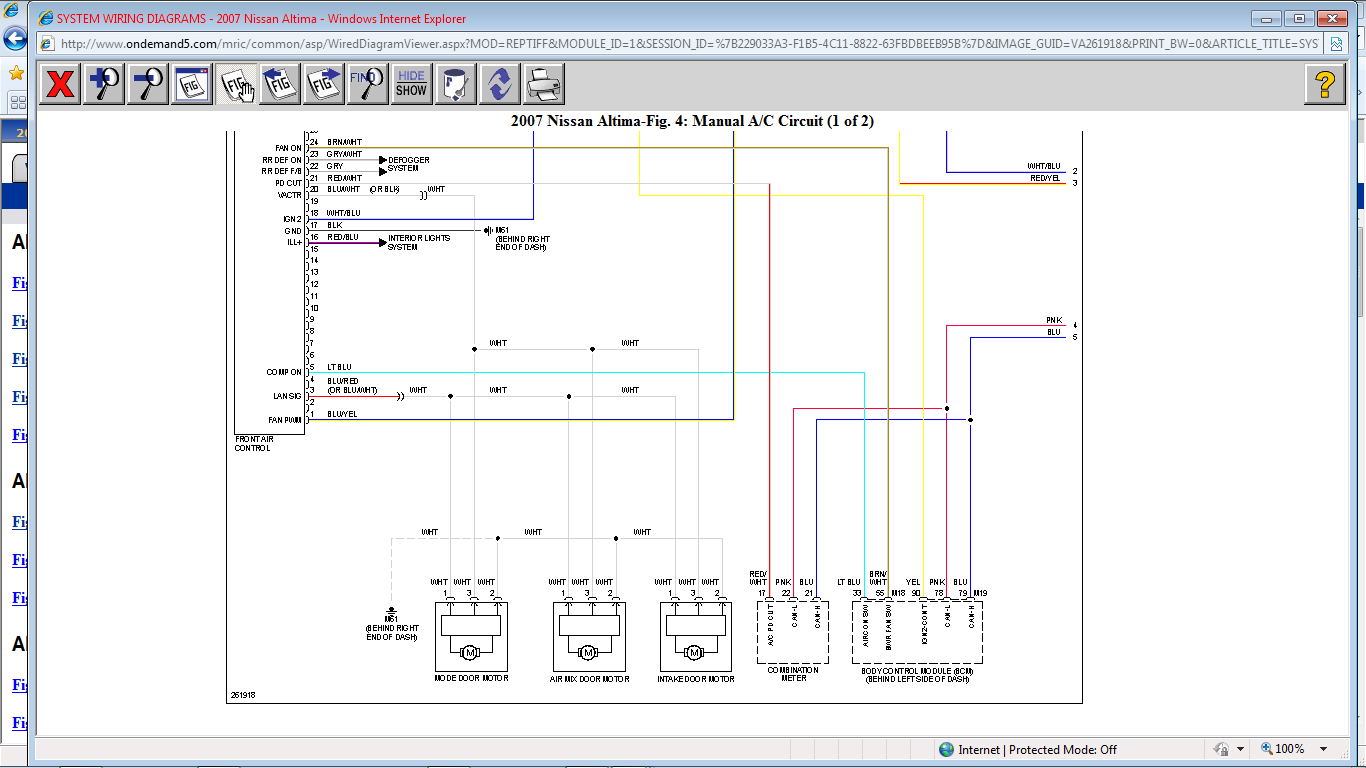Viewport: 1366px width, 768px height.
Task: Open the Find search tool
Action: (x=368, y=84)
